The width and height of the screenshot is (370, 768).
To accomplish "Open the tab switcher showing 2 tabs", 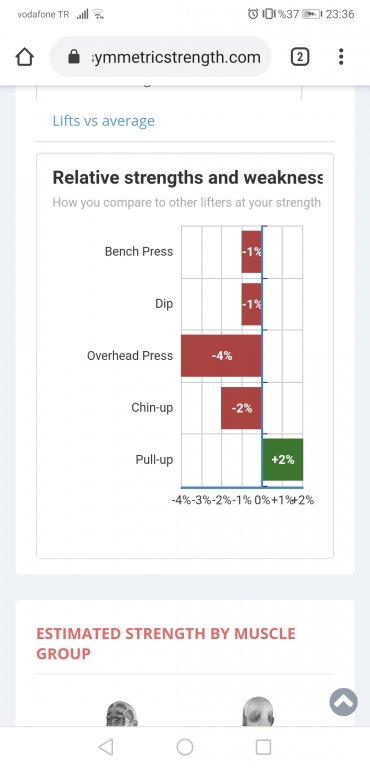I will click(x=300, y=57).
